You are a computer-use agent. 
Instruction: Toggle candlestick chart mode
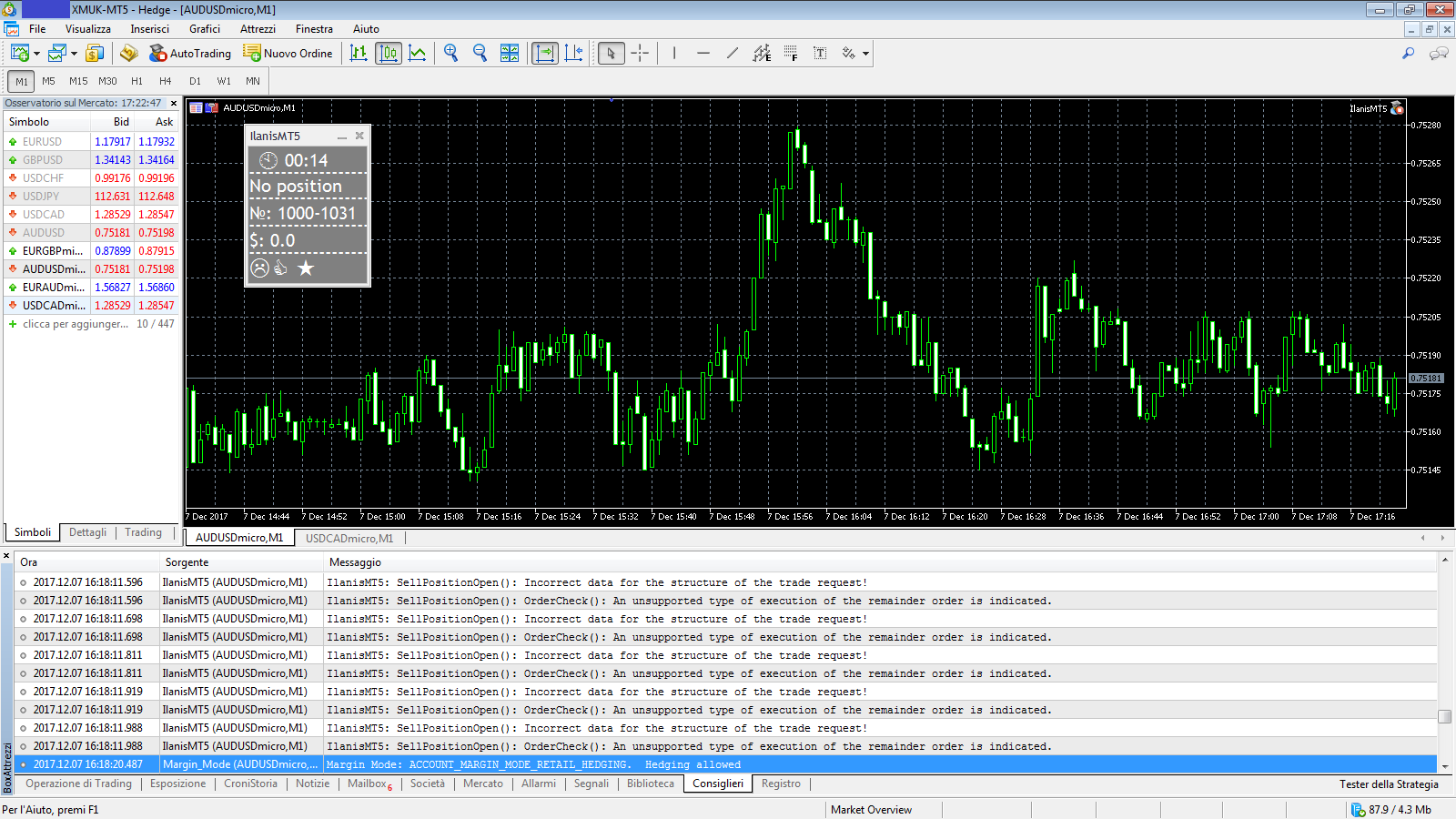tap(389, 53)
